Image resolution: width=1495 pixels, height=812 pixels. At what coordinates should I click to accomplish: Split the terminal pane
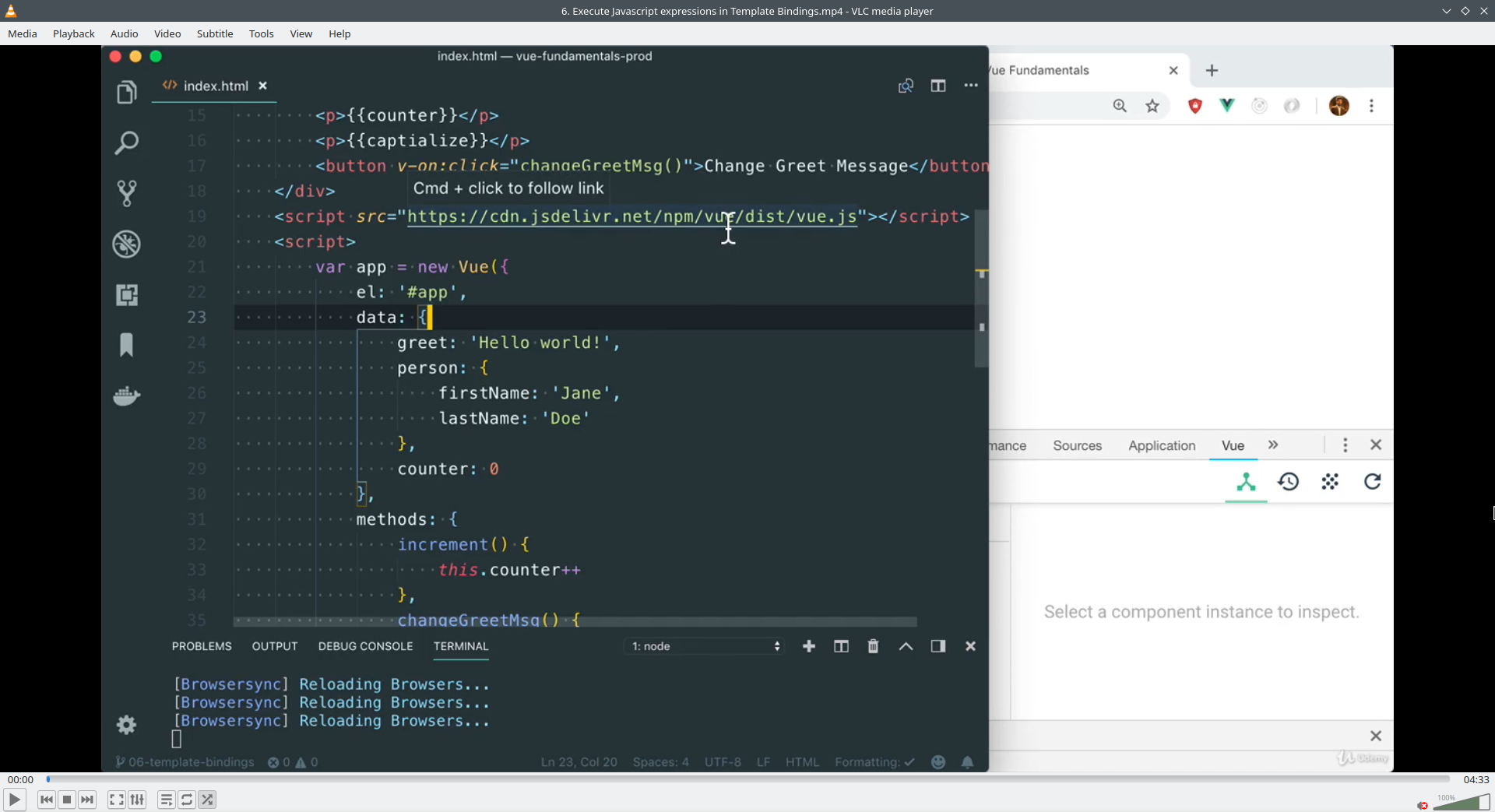pos(841,646)
